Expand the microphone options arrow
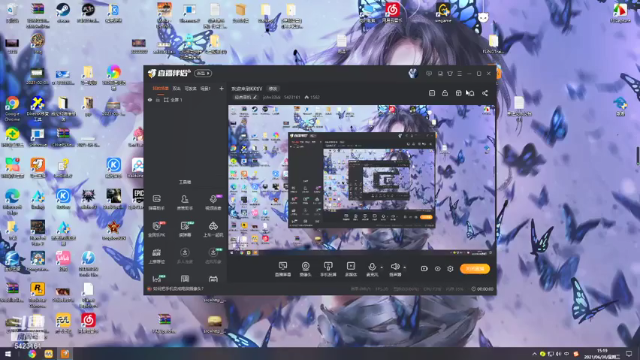 382,267
